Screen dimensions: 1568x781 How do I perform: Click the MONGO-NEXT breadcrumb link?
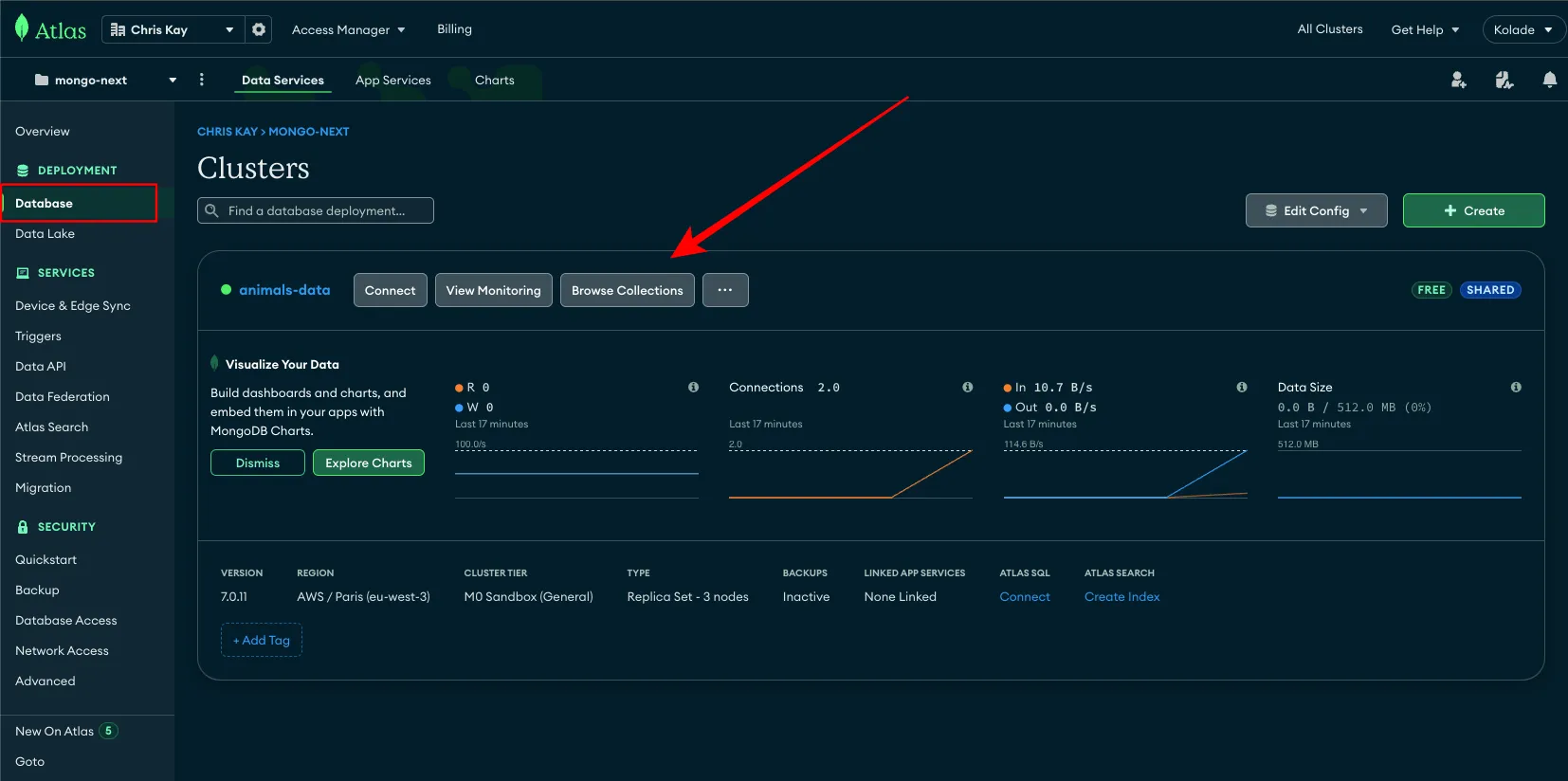[x=309, y=132]
